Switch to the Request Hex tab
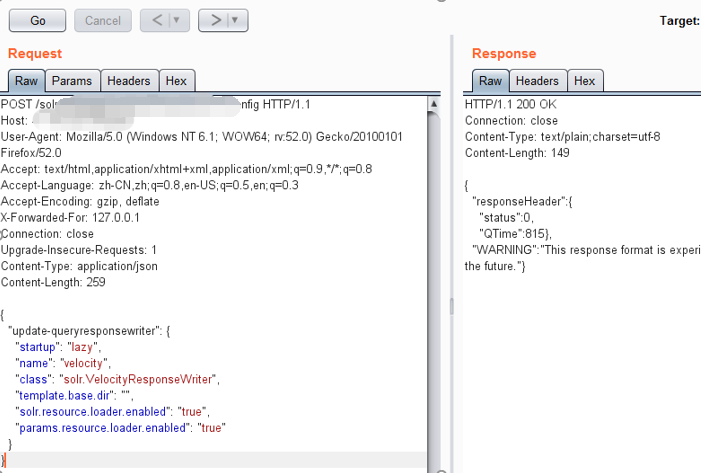The height and width of the screenshot is (473, 701). [176, 81]
